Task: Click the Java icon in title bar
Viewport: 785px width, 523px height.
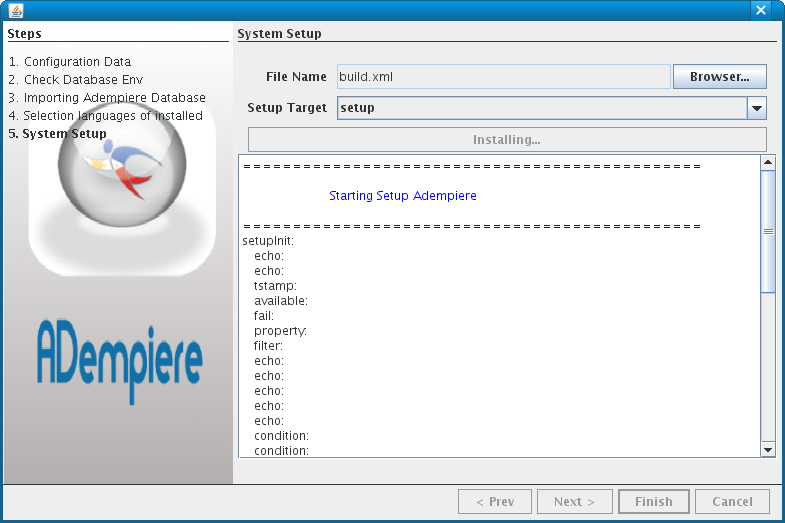Action: pyautogui.click(x=16, y=10)
